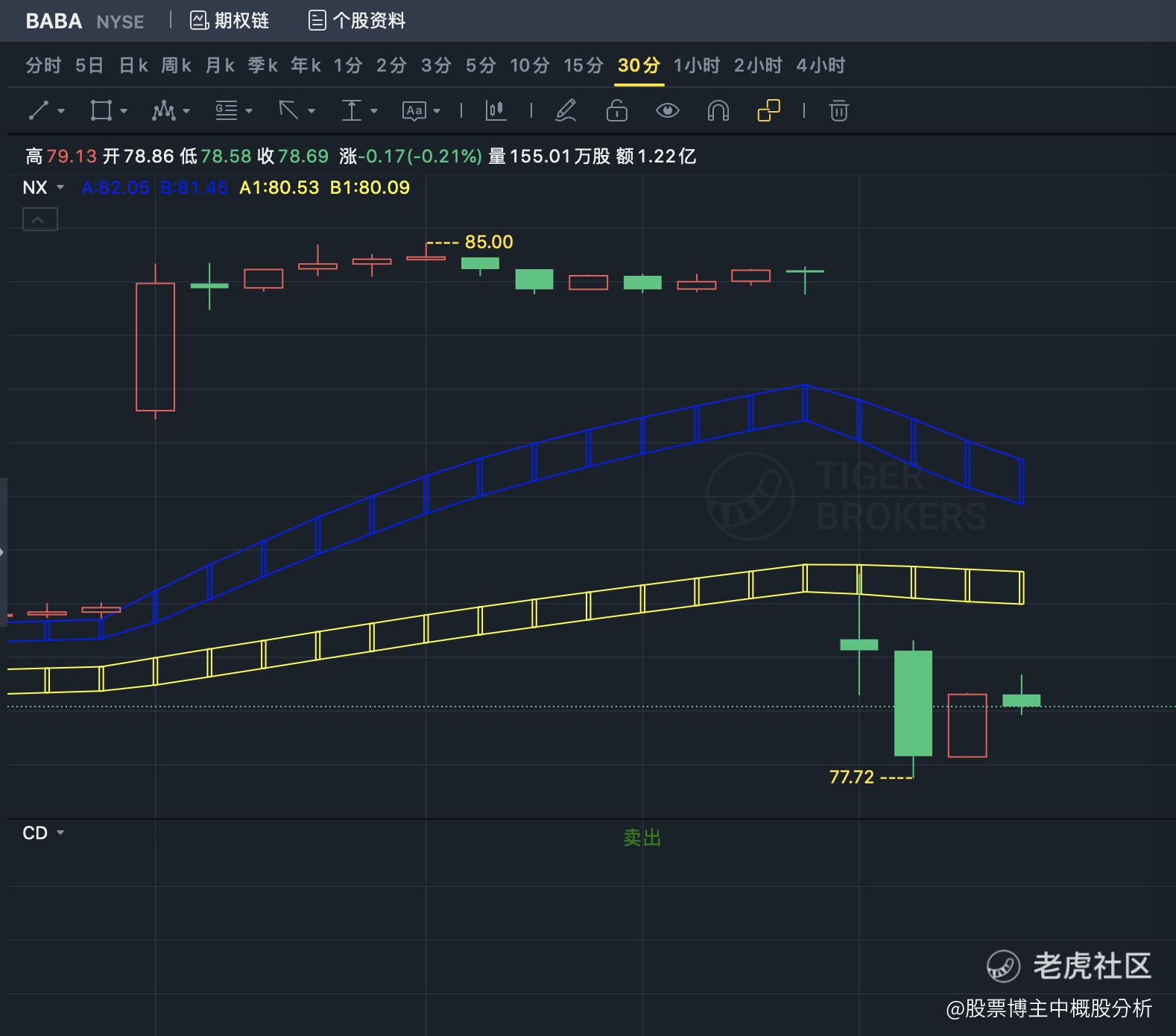Switch to the 季k quarterly chart
This screenshot has height=1036, width=1176.
click(x=263, y=66)
